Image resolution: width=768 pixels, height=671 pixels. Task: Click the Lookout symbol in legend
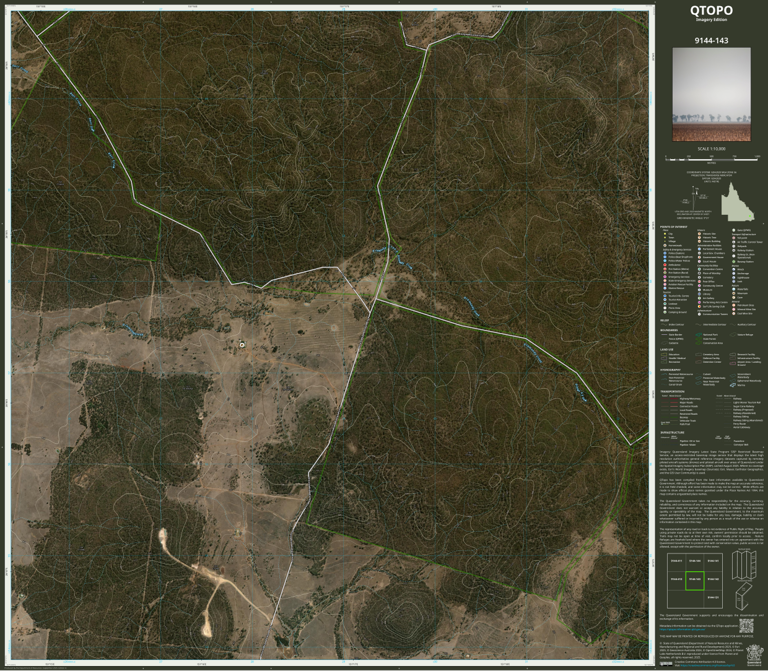(665, 304)
